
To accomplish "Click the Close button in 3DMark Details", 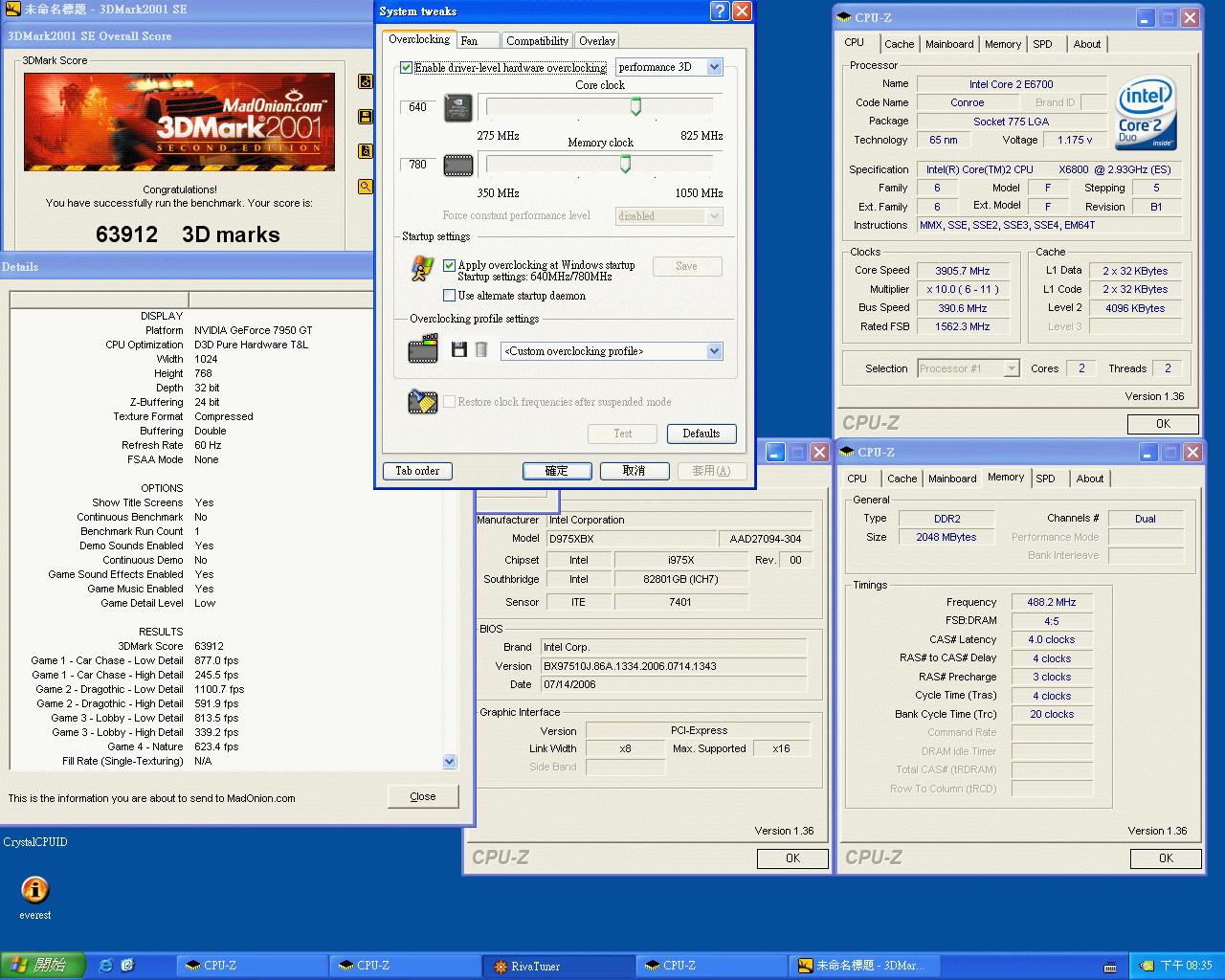I will click(423, 796).
